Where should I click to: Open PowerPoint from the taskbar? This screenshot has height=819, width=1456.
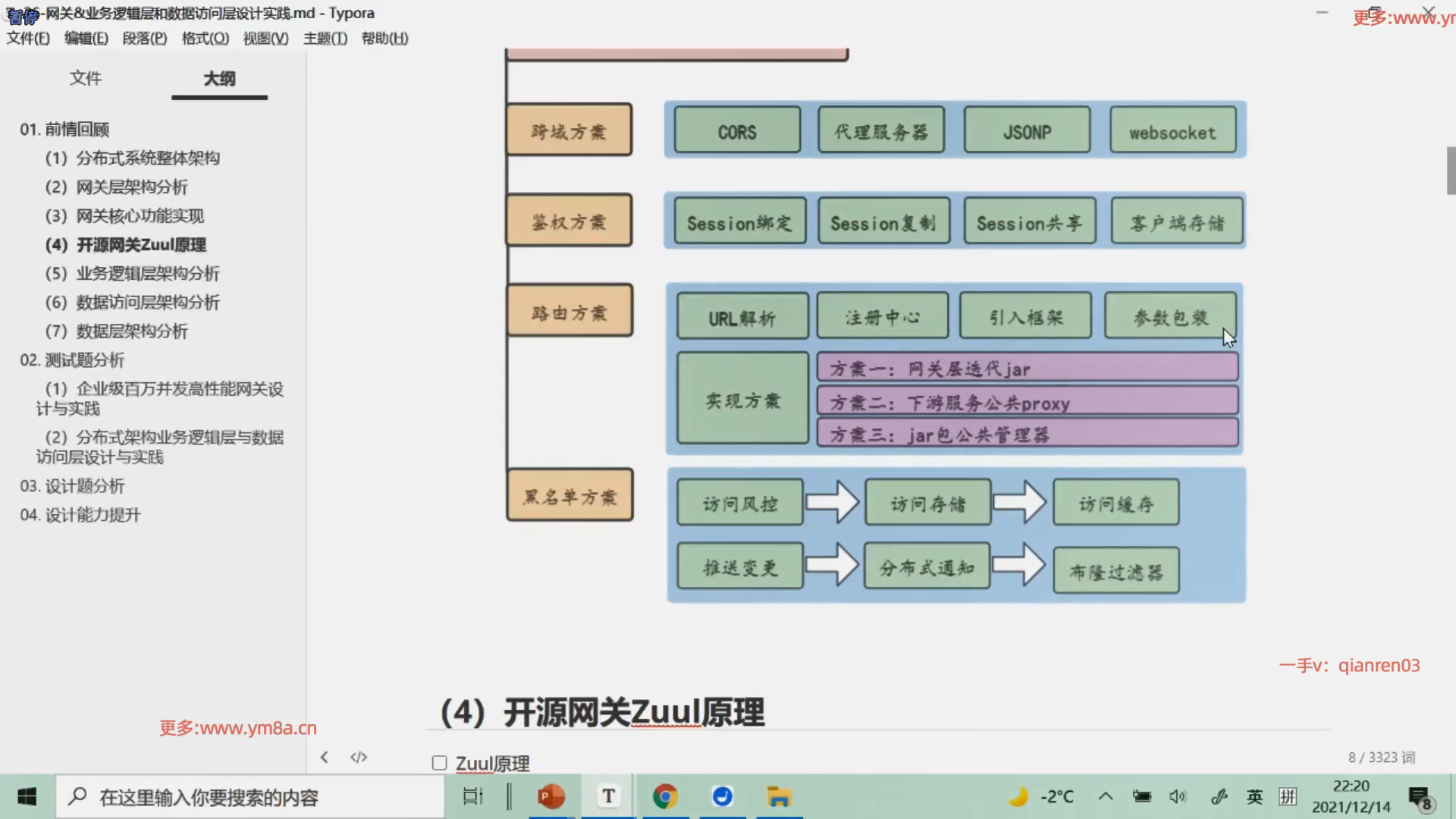[x=551, y=796]
